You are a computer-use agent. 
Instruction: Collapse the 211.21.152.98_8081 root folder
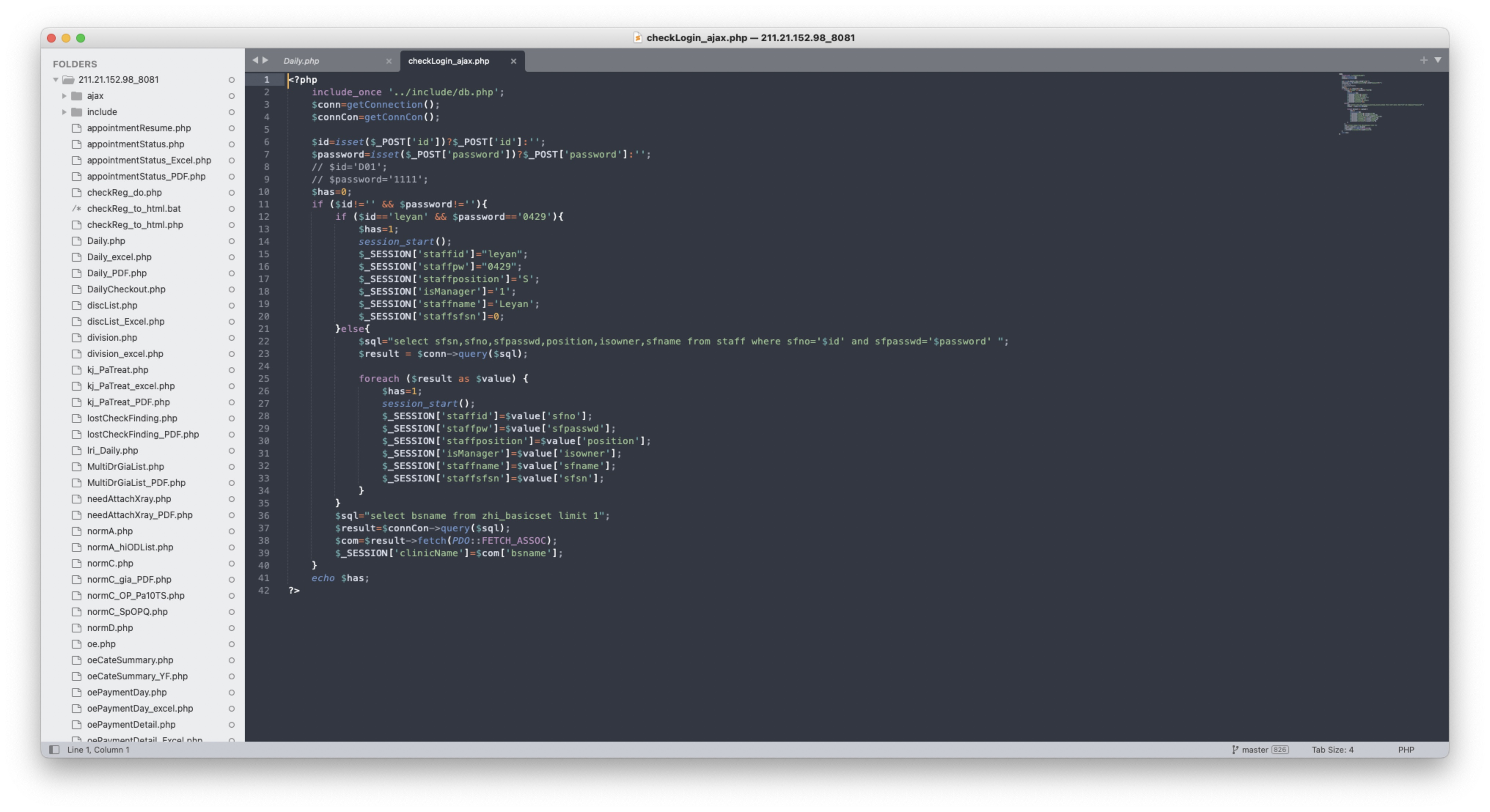point(55,80)
